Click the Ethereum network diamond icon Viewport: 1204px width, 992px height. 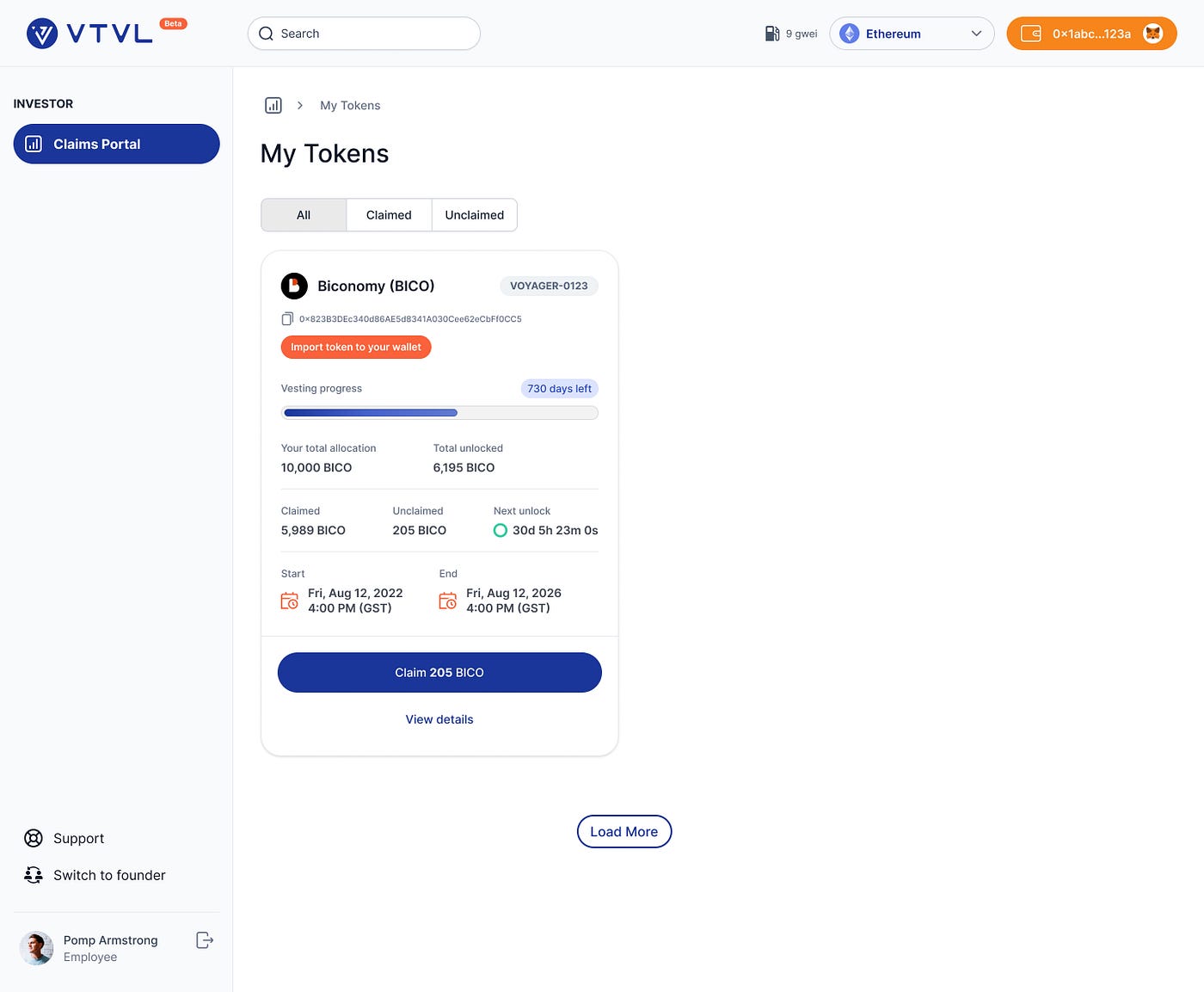pyautogui.click(x=850, y=34)
